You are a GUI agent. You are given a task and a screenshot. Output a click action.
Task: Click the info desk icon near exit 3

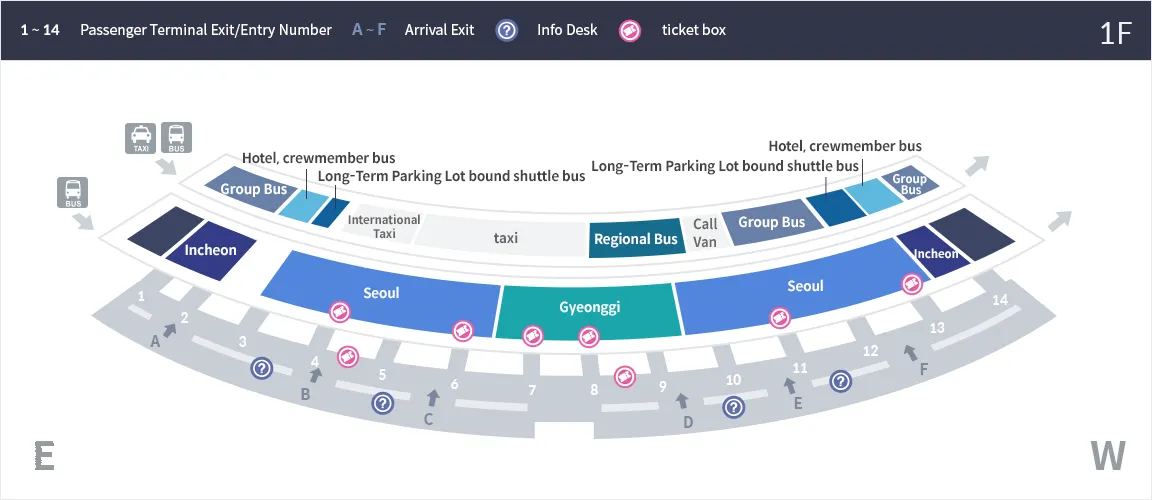(x=262, y=368)
